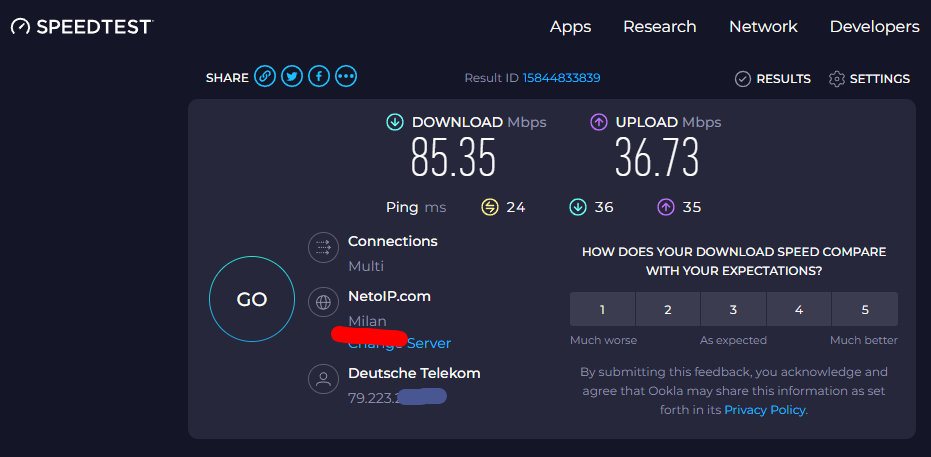
Task: Click the 85.35 download speed value
Action: coord(453,157)
